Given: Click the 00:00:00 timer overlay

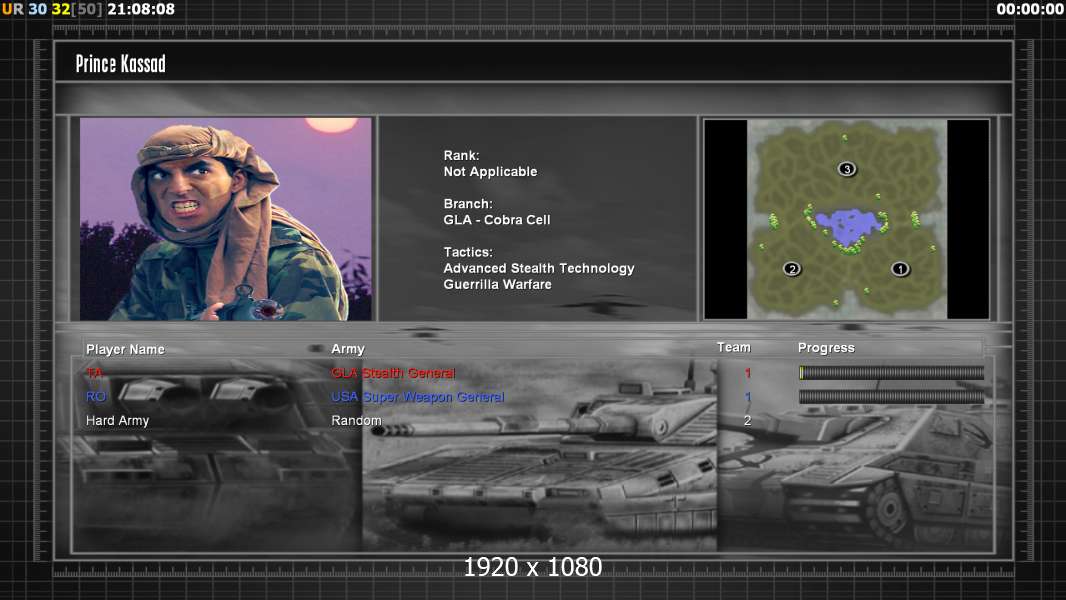Looking at the screenshot, I should [1030, 9].
